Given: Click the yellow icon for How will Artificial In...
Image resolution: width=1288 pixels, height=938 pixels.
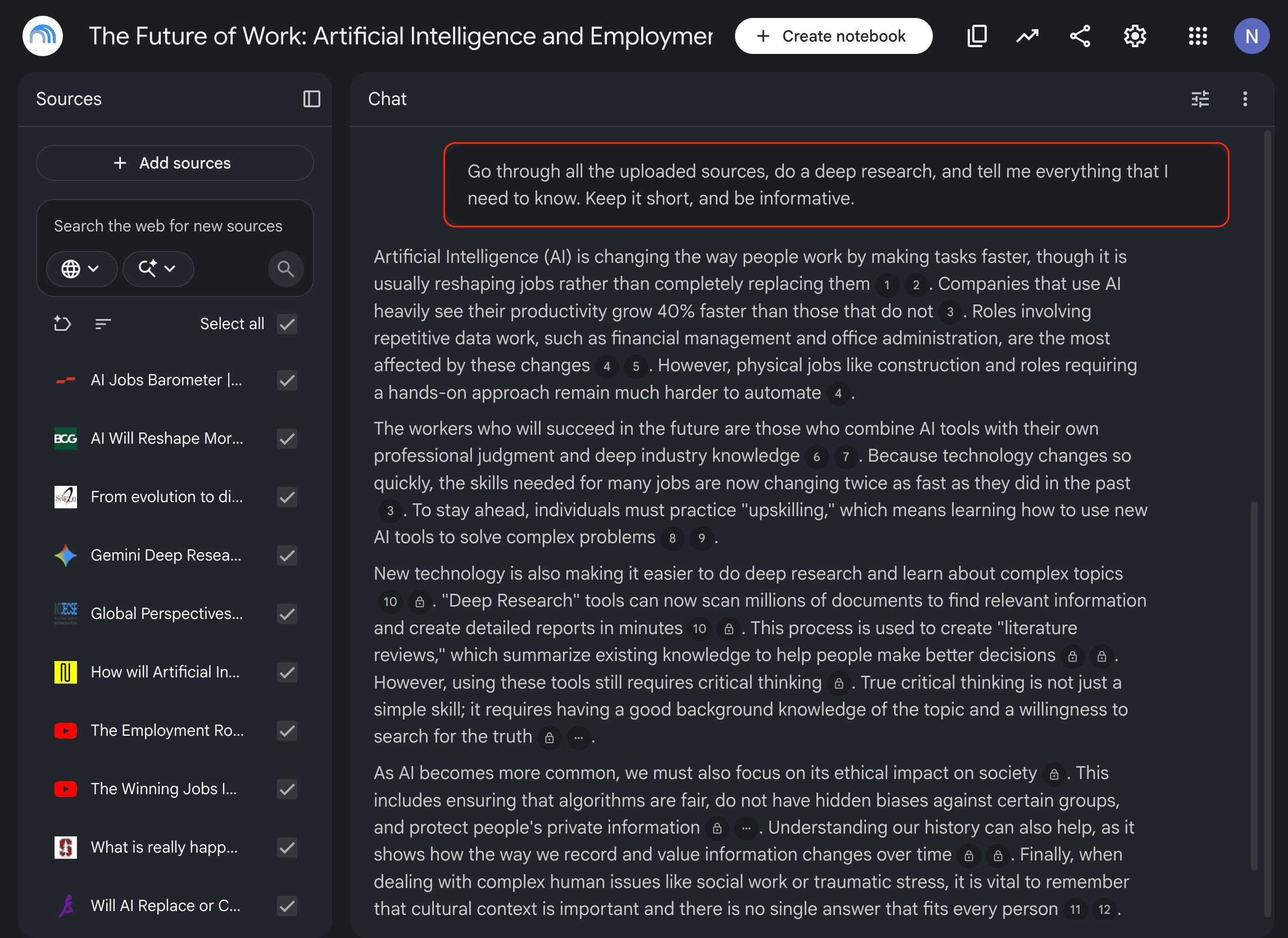Looking at the screenshot, I should tap(65, 672).
